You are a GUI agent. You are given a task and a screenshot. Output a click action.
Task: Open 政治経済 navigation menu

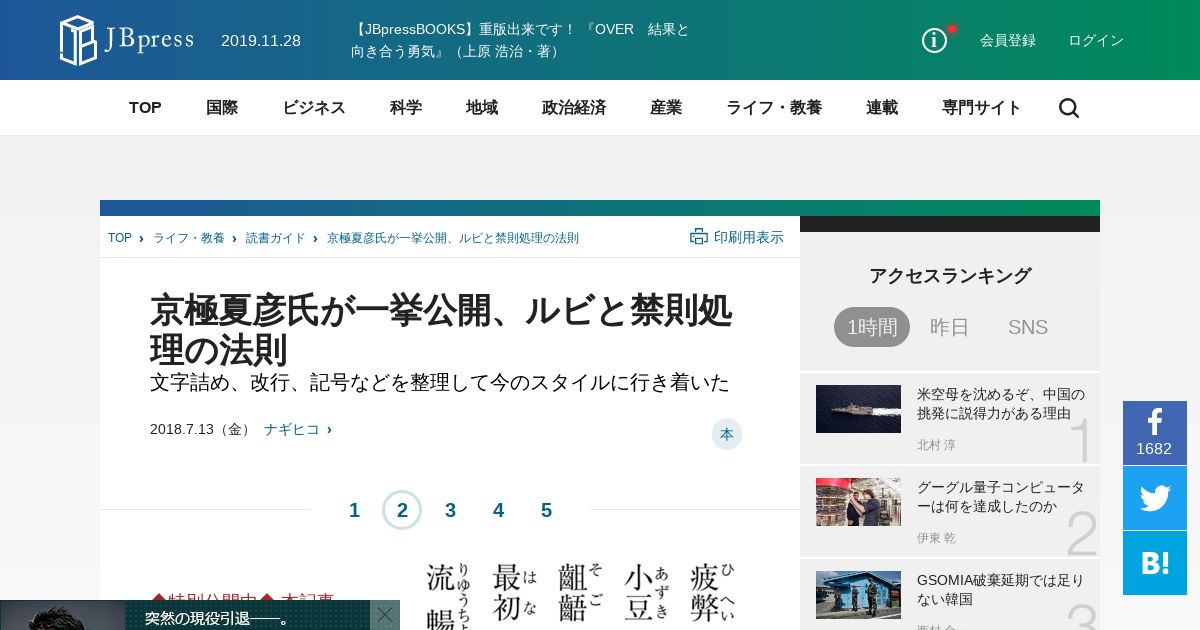pos(574,108)
